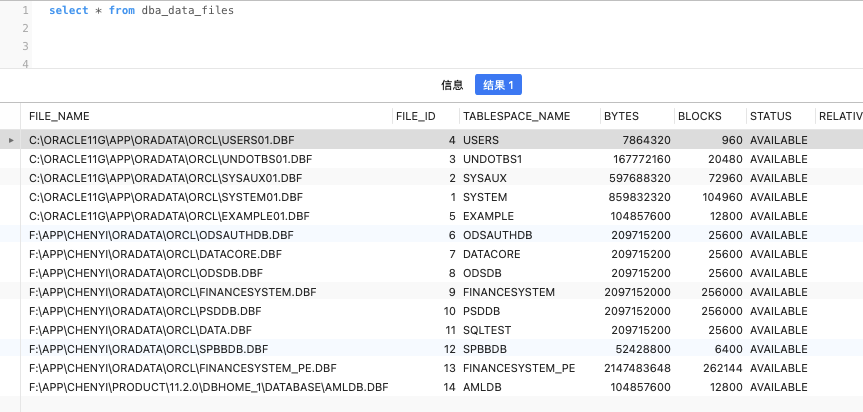Select the 结果 1 tab
863x412 pixels.
[x=498, y=85]
